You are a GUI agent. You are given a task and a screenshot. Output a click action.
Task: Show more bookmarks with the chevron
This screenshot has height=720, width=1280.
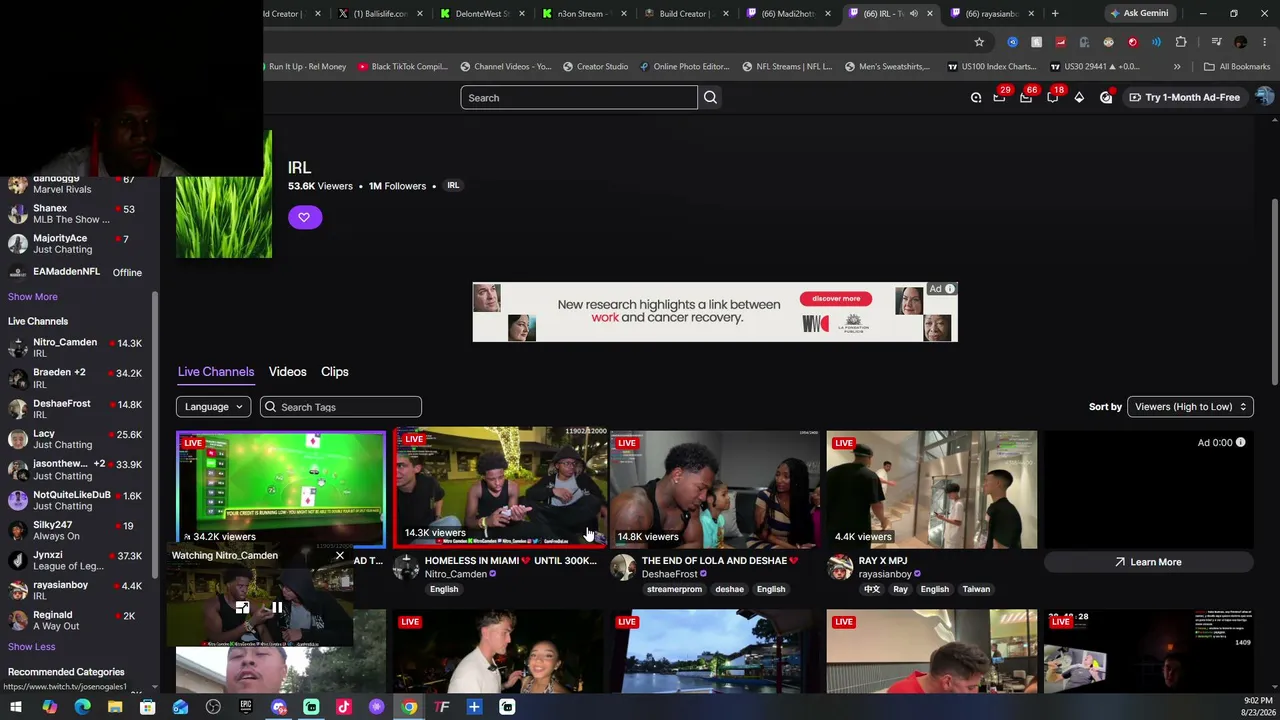[x=1177, y=67]
